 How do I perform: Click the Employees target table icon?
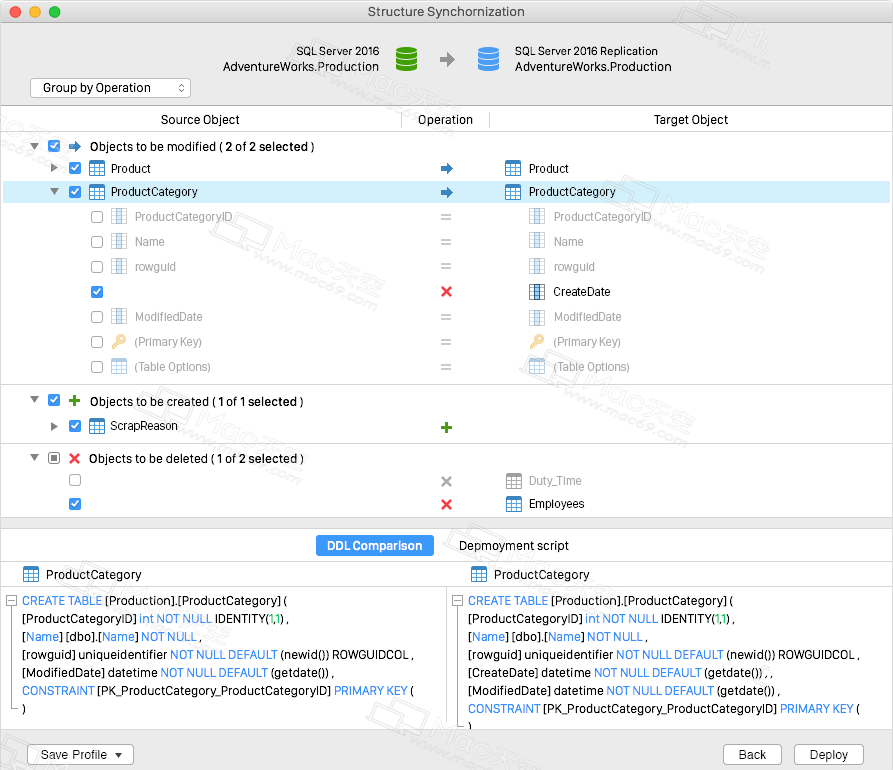pyautogui.click(x=514, y=504)
